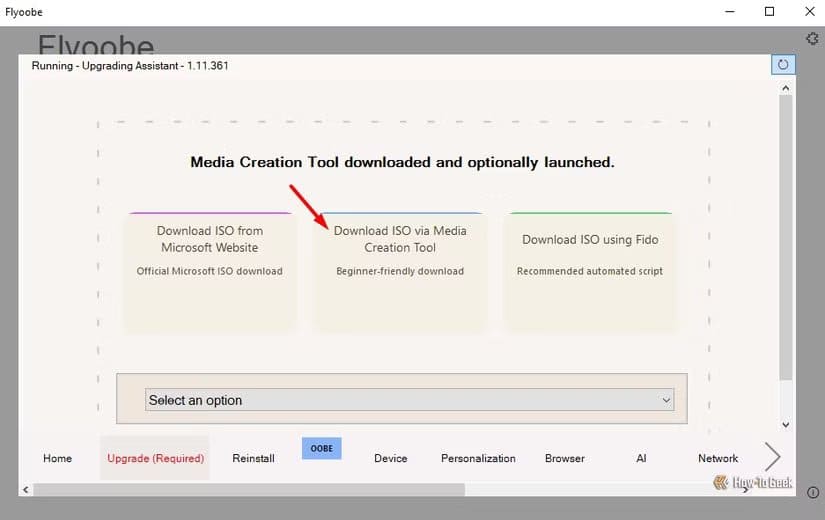This screenshot has width=825, height=520.
Task: Choose Download ISO from Microsoft Website card
Action: [209, 272]
